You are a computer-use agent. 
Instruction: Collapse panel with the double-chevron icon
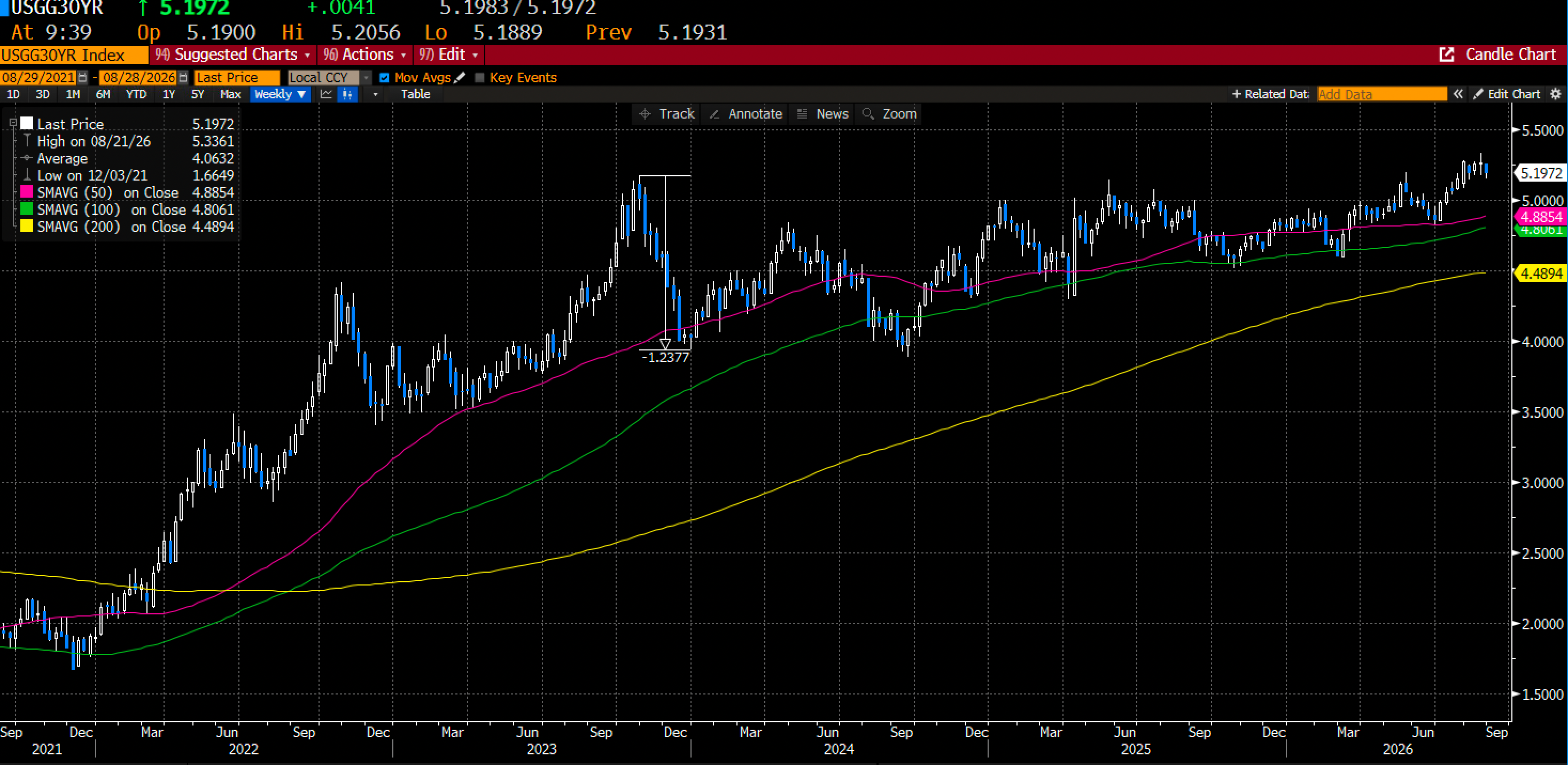pos(1458,93)
